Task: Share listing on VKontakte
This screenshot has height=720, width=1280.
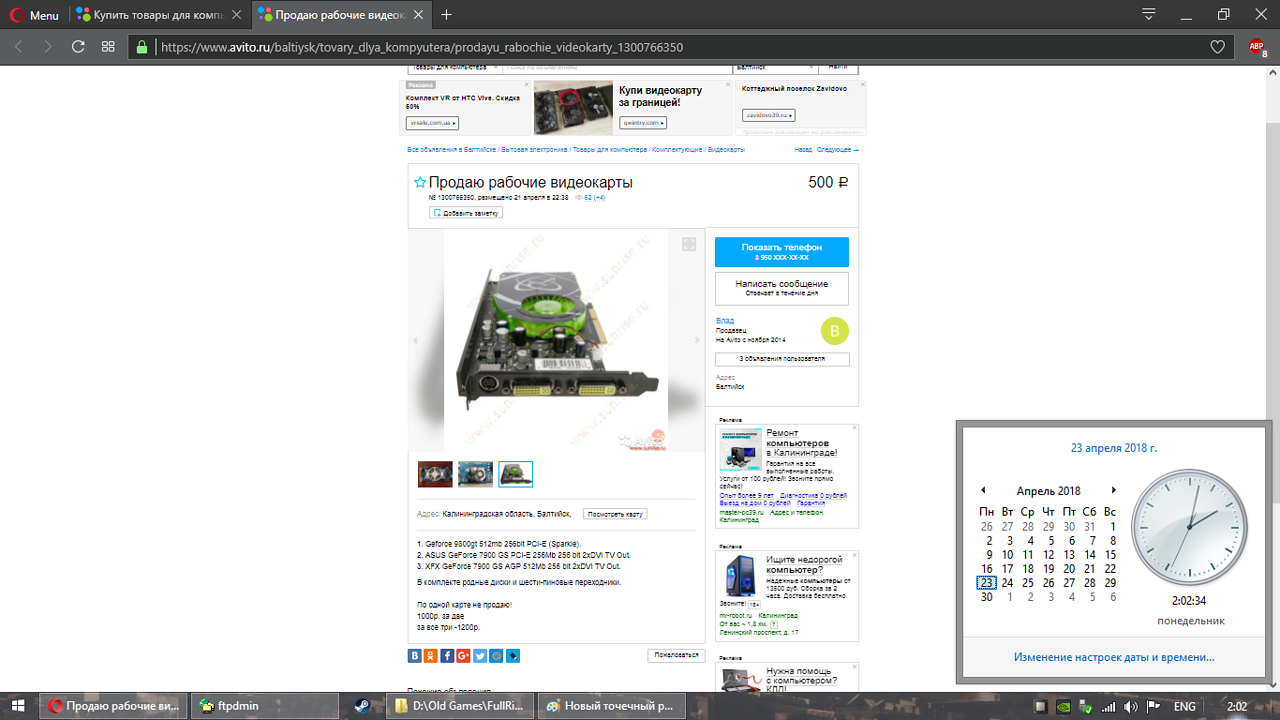Action: [414, 656]
